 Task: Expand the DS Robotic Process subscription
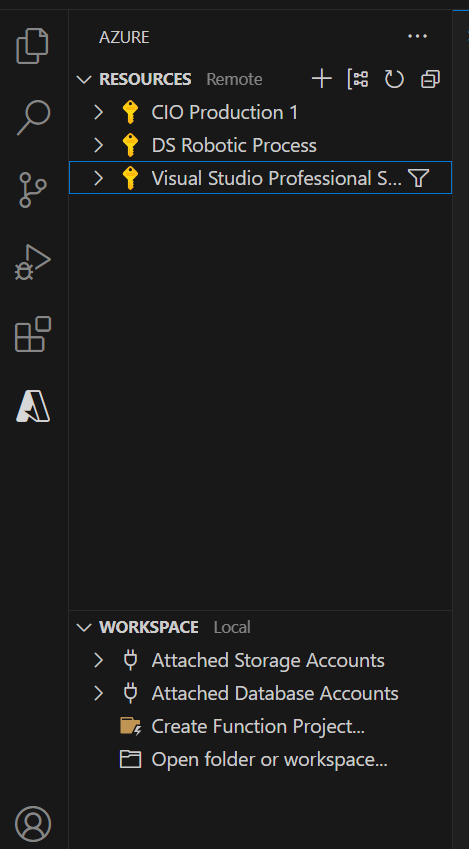tap(98, 145)
